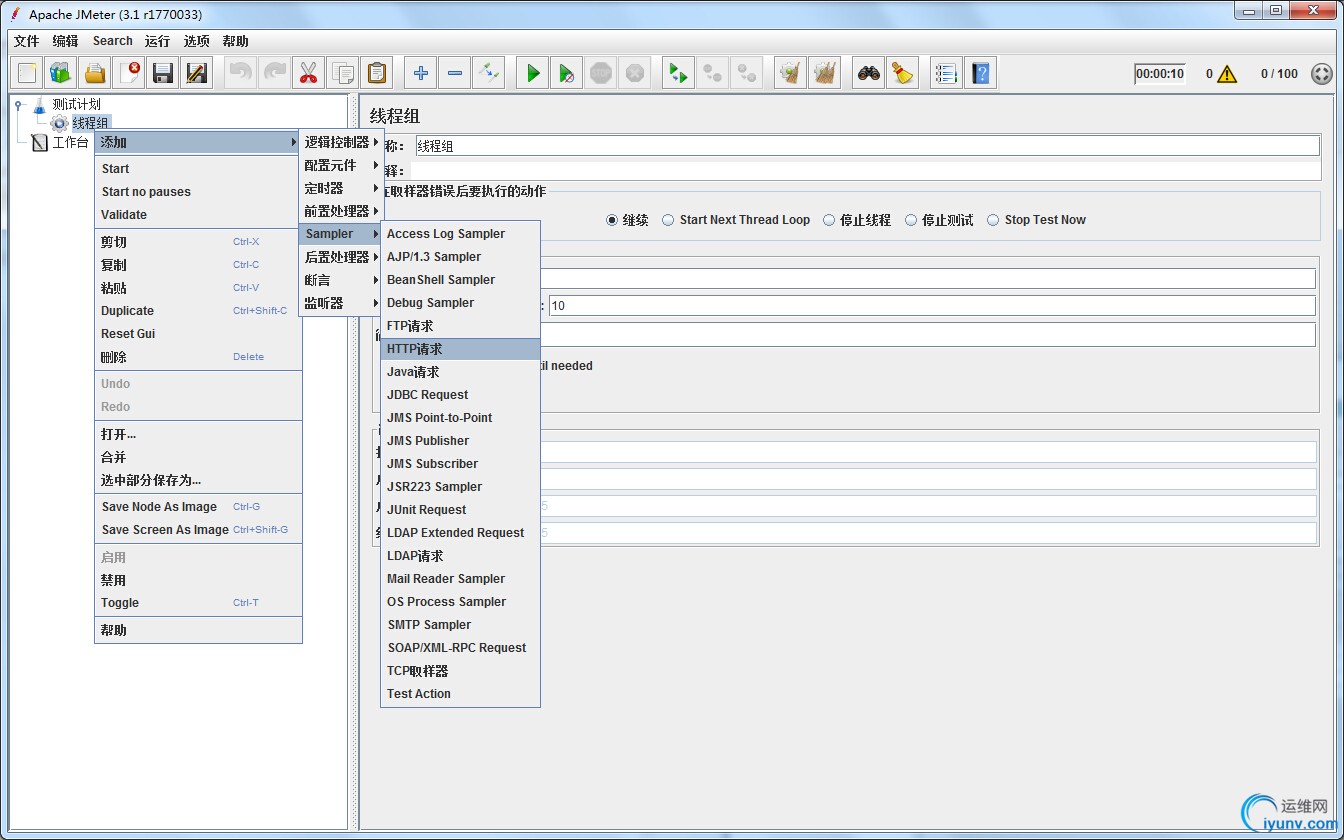This screenshot has width=1344, height=840.
Task: Click the 注释 comment input field
Action: [865, 171]
